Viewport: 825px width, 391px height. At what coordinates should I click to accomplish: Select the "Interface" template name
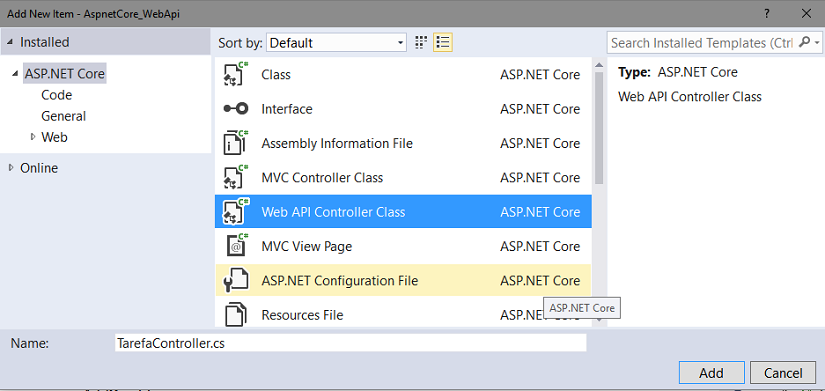[x=287, y=109]
